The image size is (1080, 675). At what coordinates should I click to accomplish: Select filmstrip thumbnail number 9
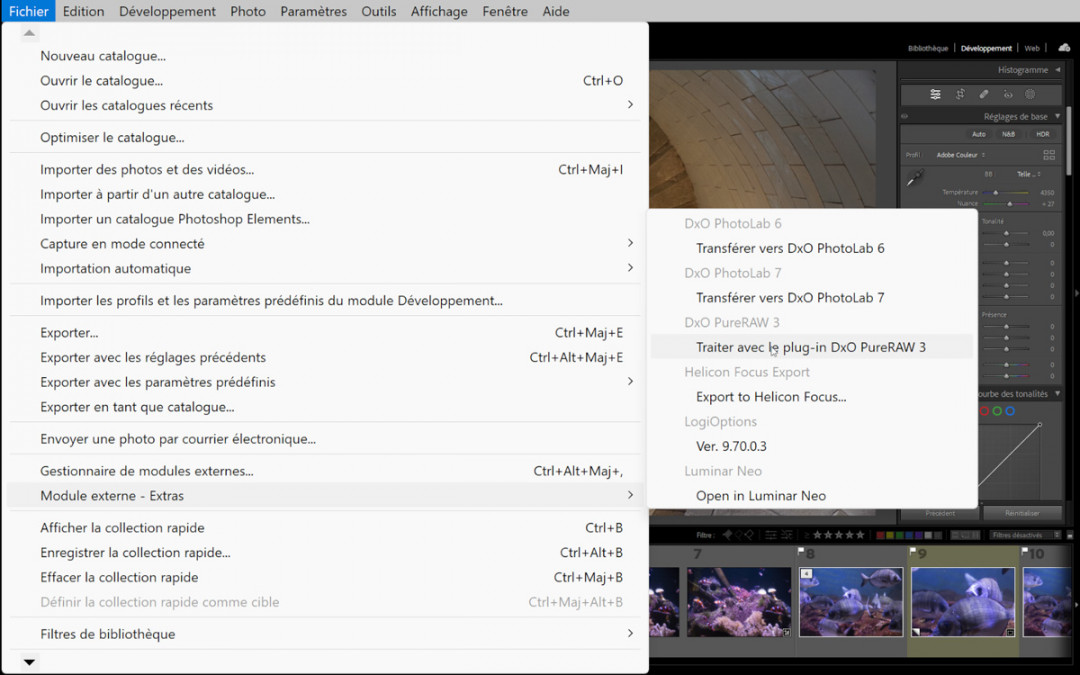pyautogui.click(x=963, y=602)
